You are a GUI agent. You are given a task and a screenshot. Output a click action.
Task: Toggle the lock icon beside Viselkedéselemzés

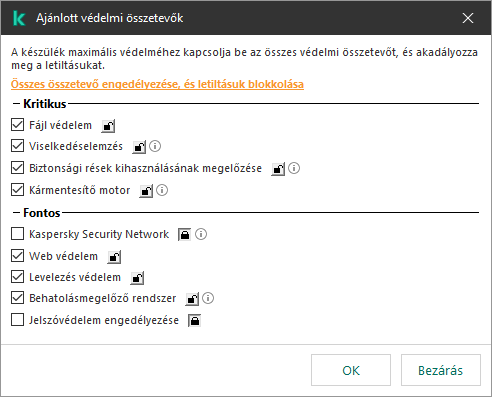(x=139, y=147)
